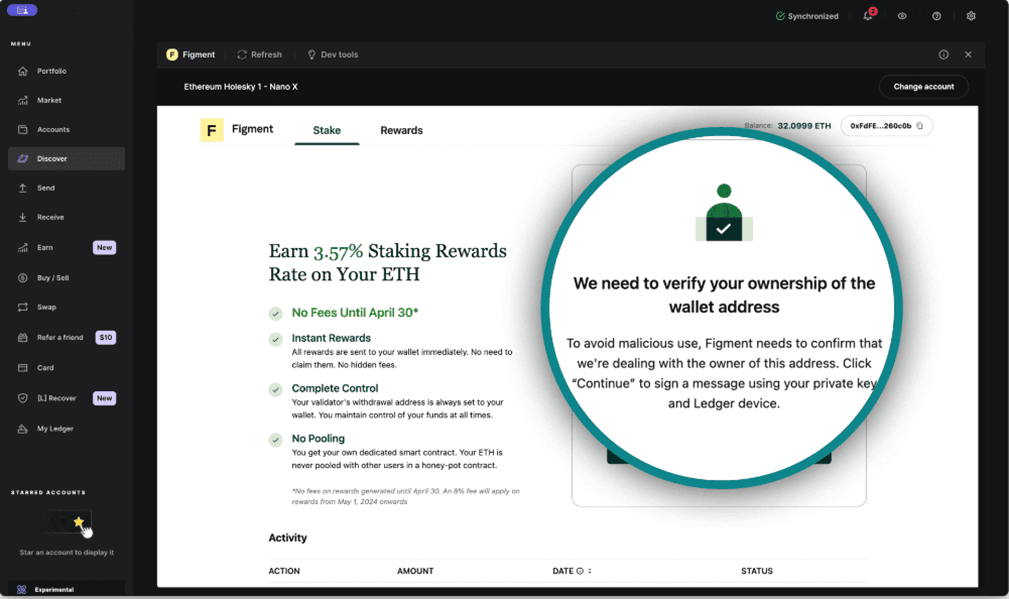The width and height of the screenshot is (1009, 599).
Task: Open Dev tools in the toolbar
Action: [333, 55]
